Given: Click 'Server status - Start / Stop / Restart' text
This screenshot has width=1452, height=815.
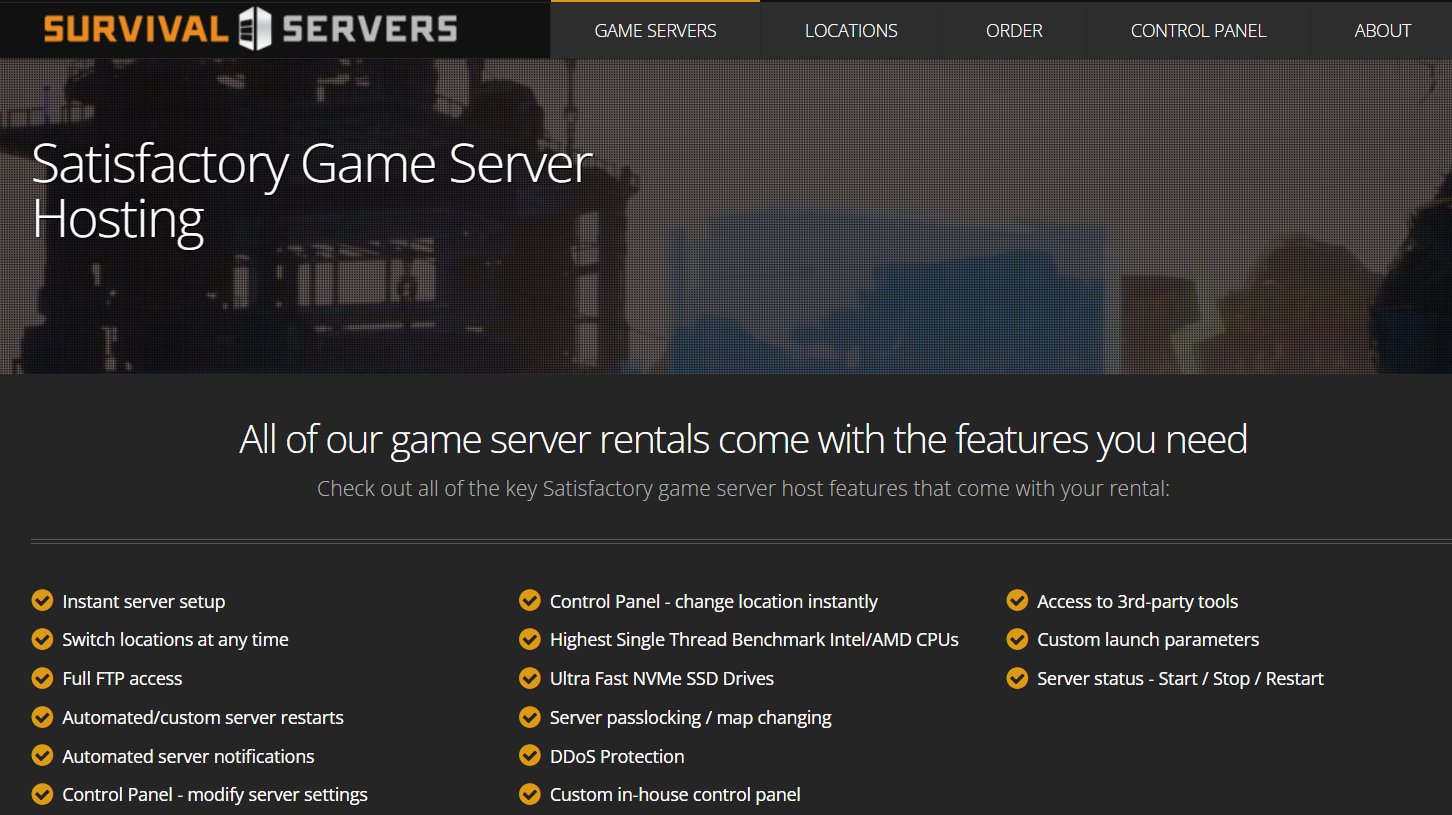Looking at the screenshot, I should (x=1180, y=679).
